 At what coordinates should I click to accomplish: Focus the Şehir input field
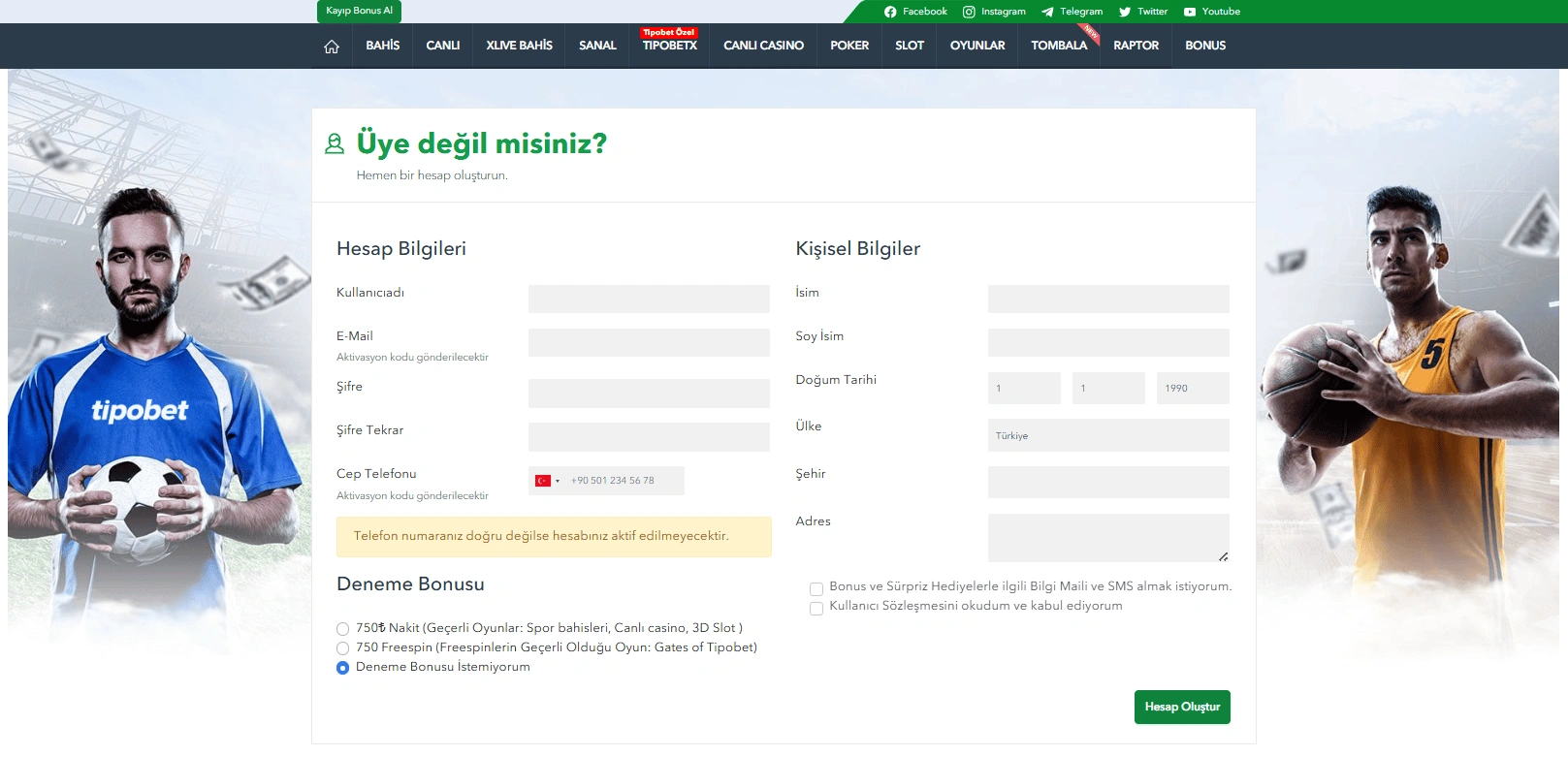pyautogui.click(x=1108, y=482)
